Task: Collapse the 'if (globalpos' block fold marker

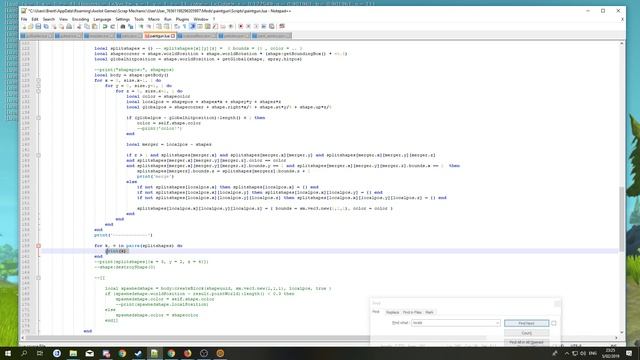Action: [x=38, y=118]
